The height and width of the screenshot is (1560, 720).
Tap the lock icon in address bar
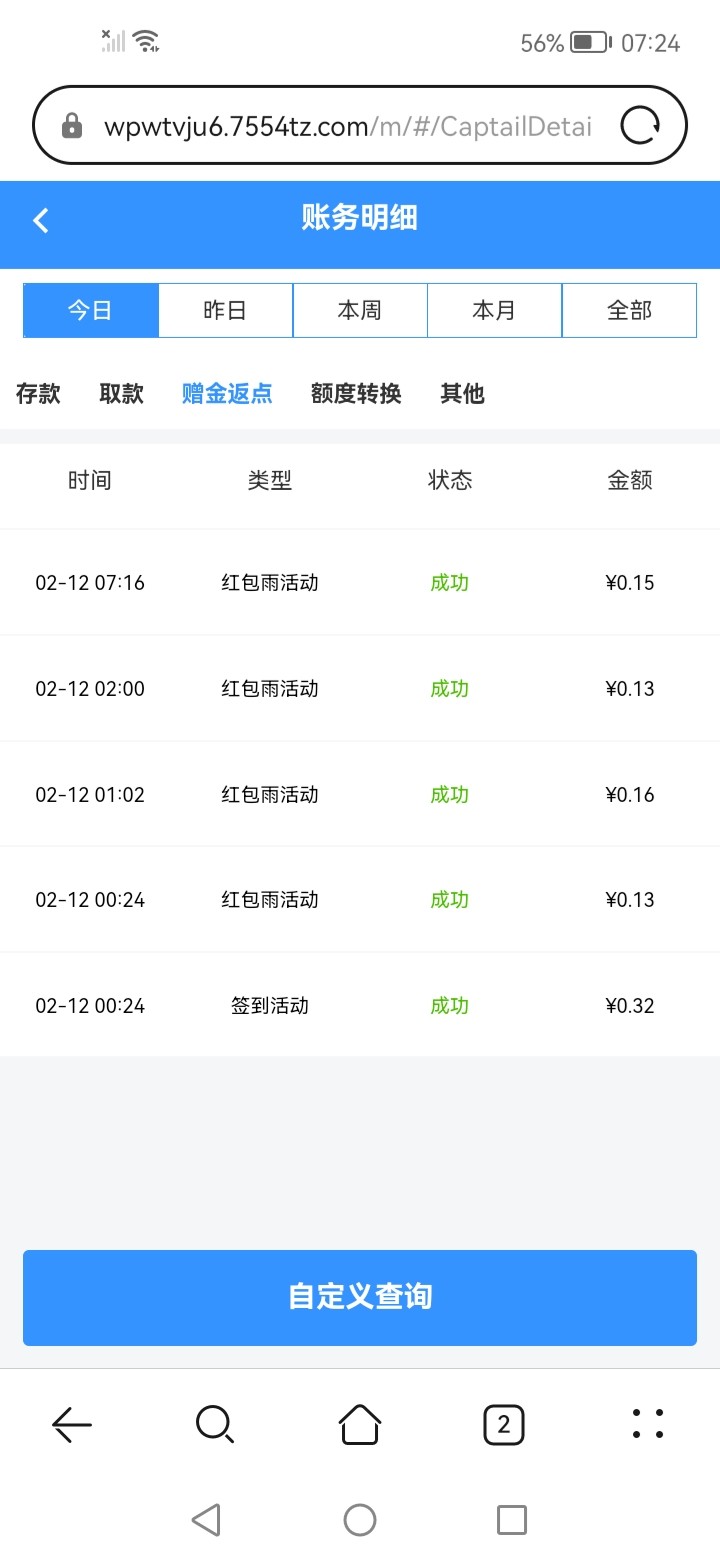pyautogui.click(x=71, y=126)
